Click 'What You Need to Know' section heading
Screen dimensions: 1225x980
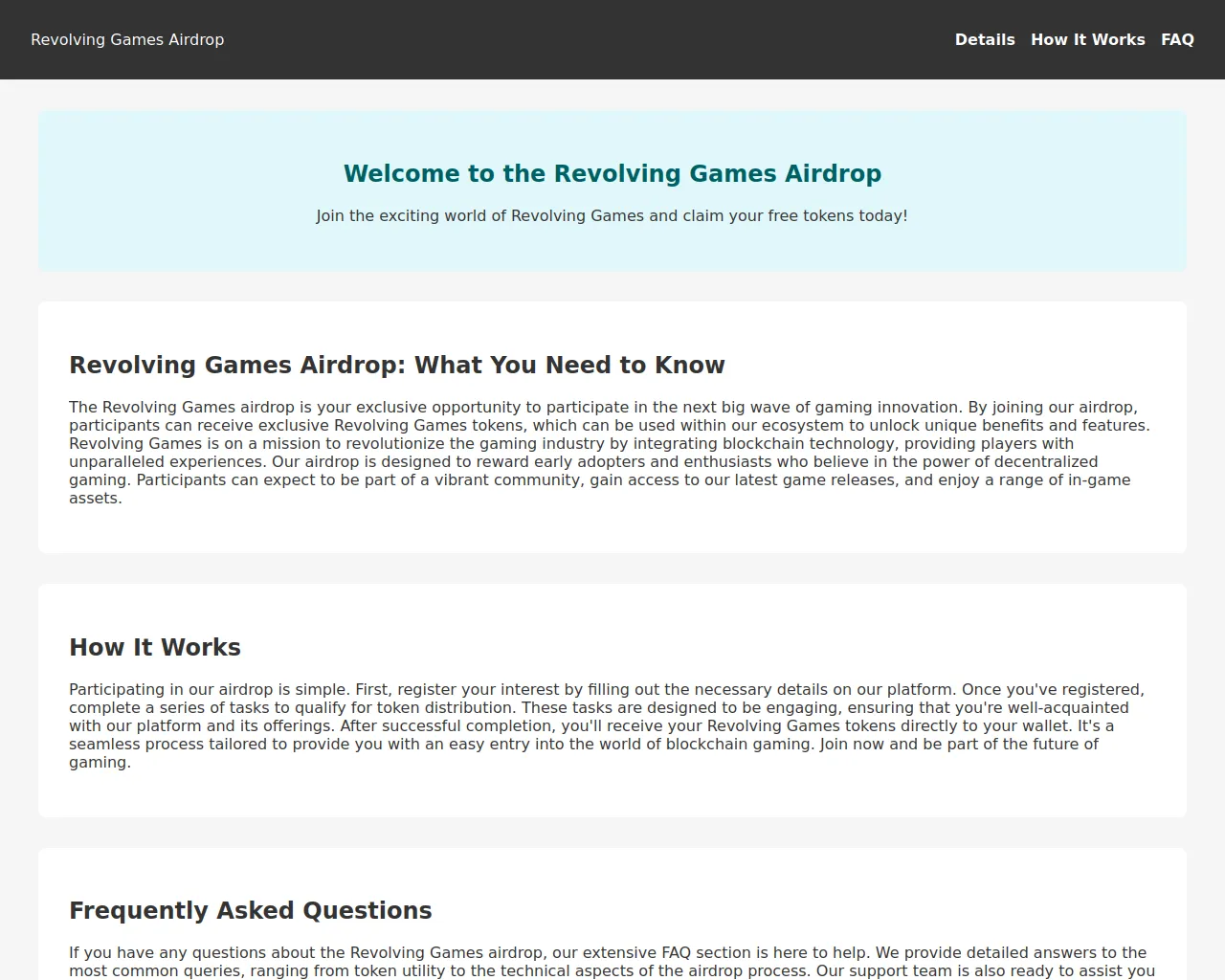(x=397, y=365)
